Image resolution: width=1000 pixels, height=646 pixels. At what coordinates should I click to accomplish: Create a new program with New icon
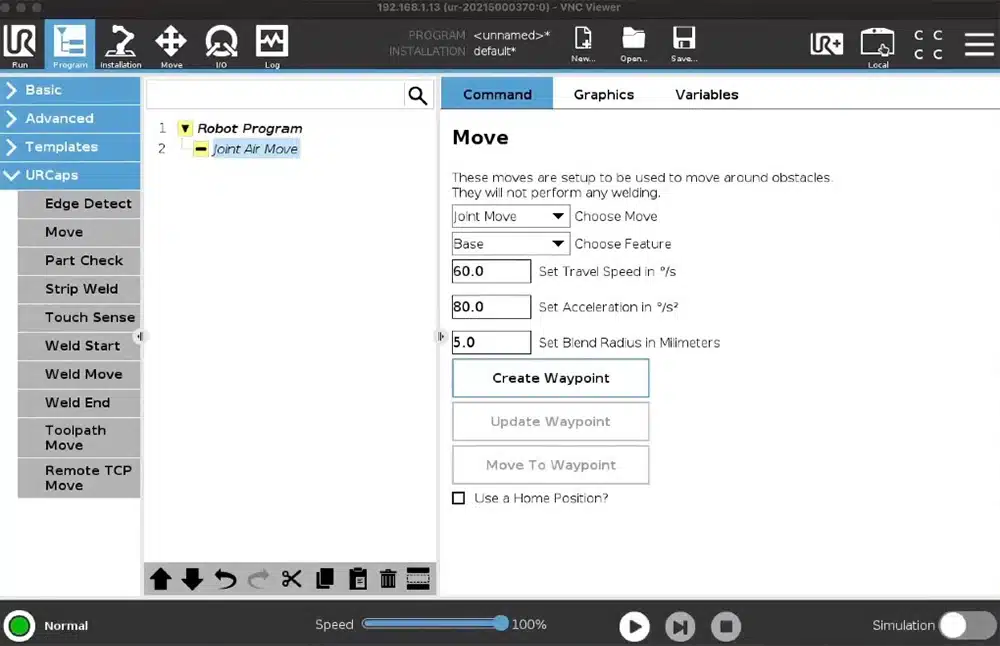pos(583,44)
